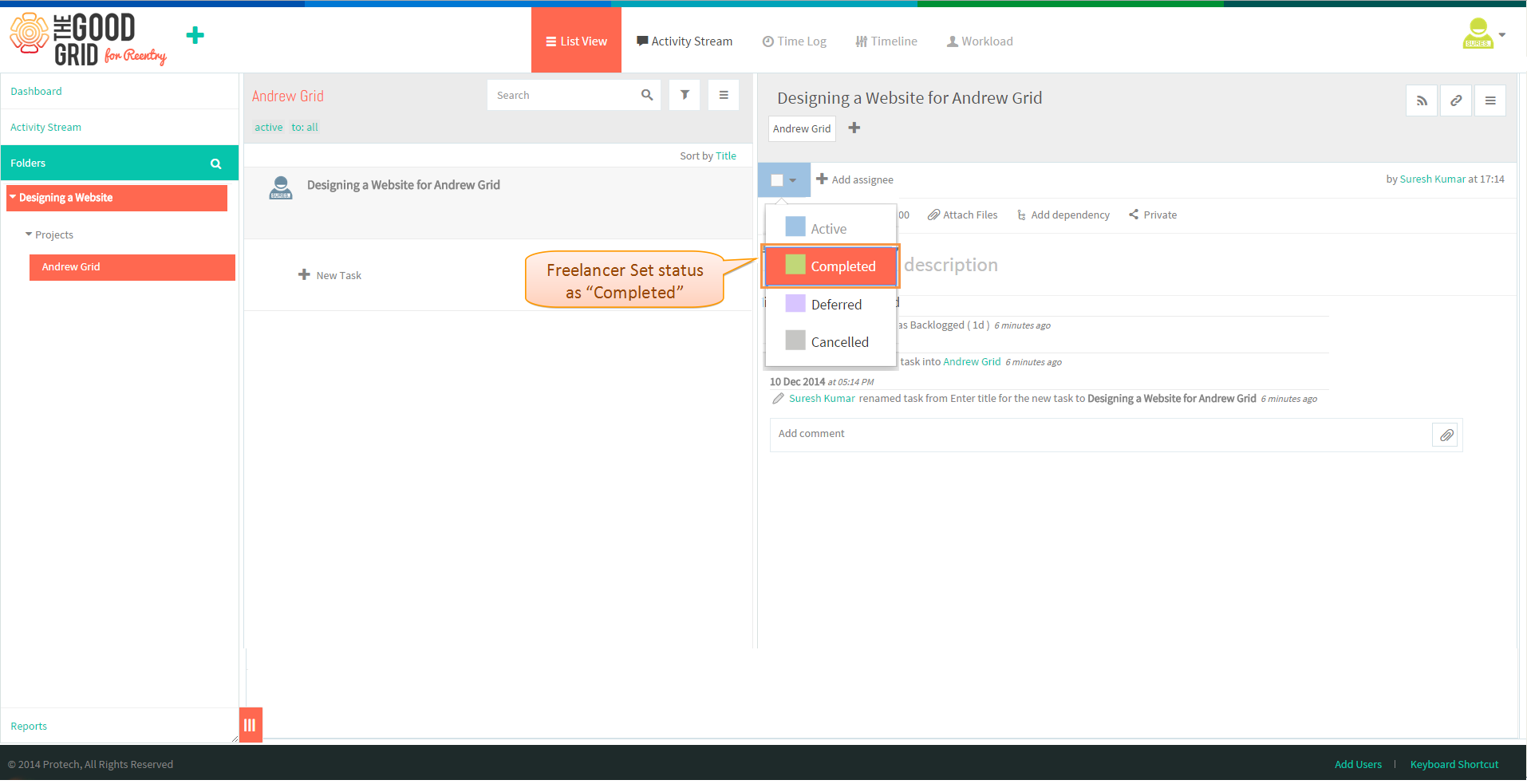Click the Add Users footer link
The width and height of the screenshot is (1527, 784).
click(1358, 764)
